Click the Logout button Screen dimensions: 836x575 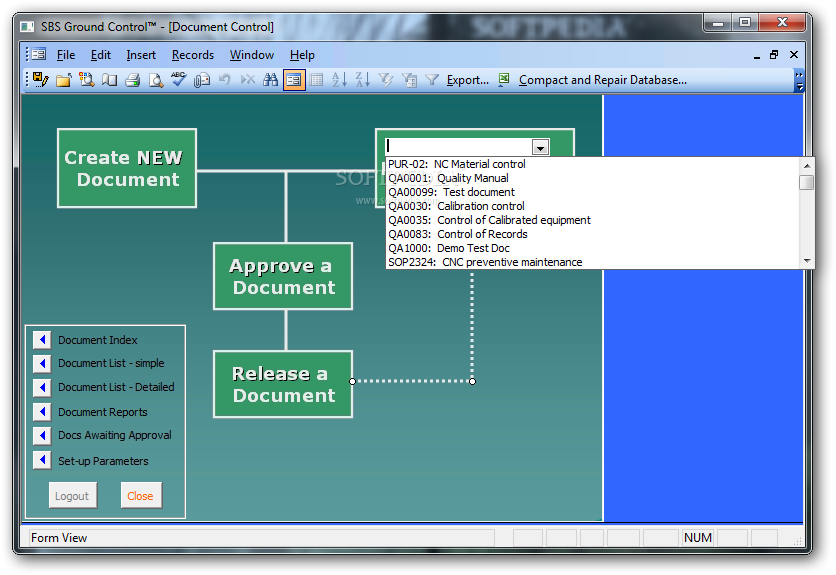pos(73,496)
